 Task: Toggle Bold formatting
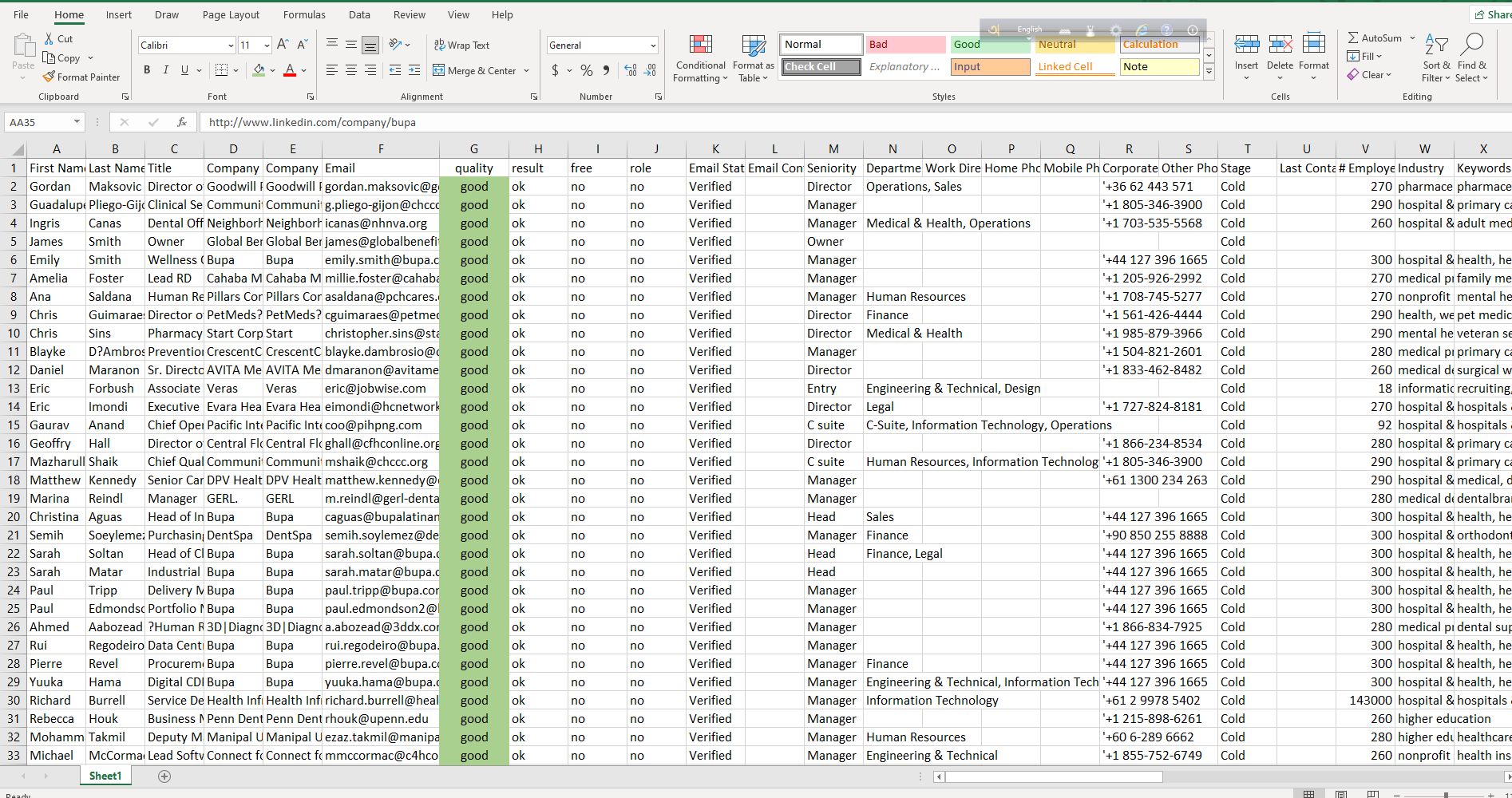tap(147, 71)
